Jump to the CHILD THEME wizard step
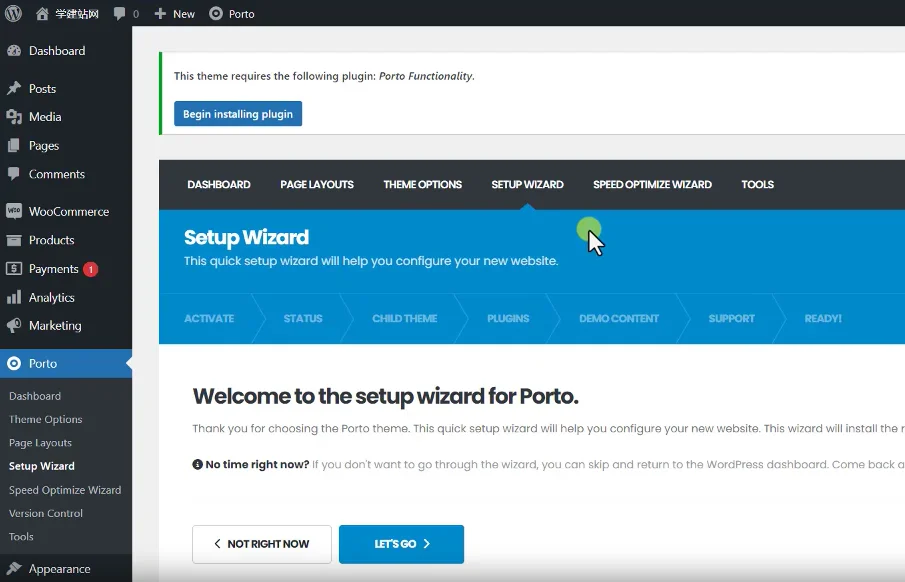905x582 pixels. tap(405, 318)
